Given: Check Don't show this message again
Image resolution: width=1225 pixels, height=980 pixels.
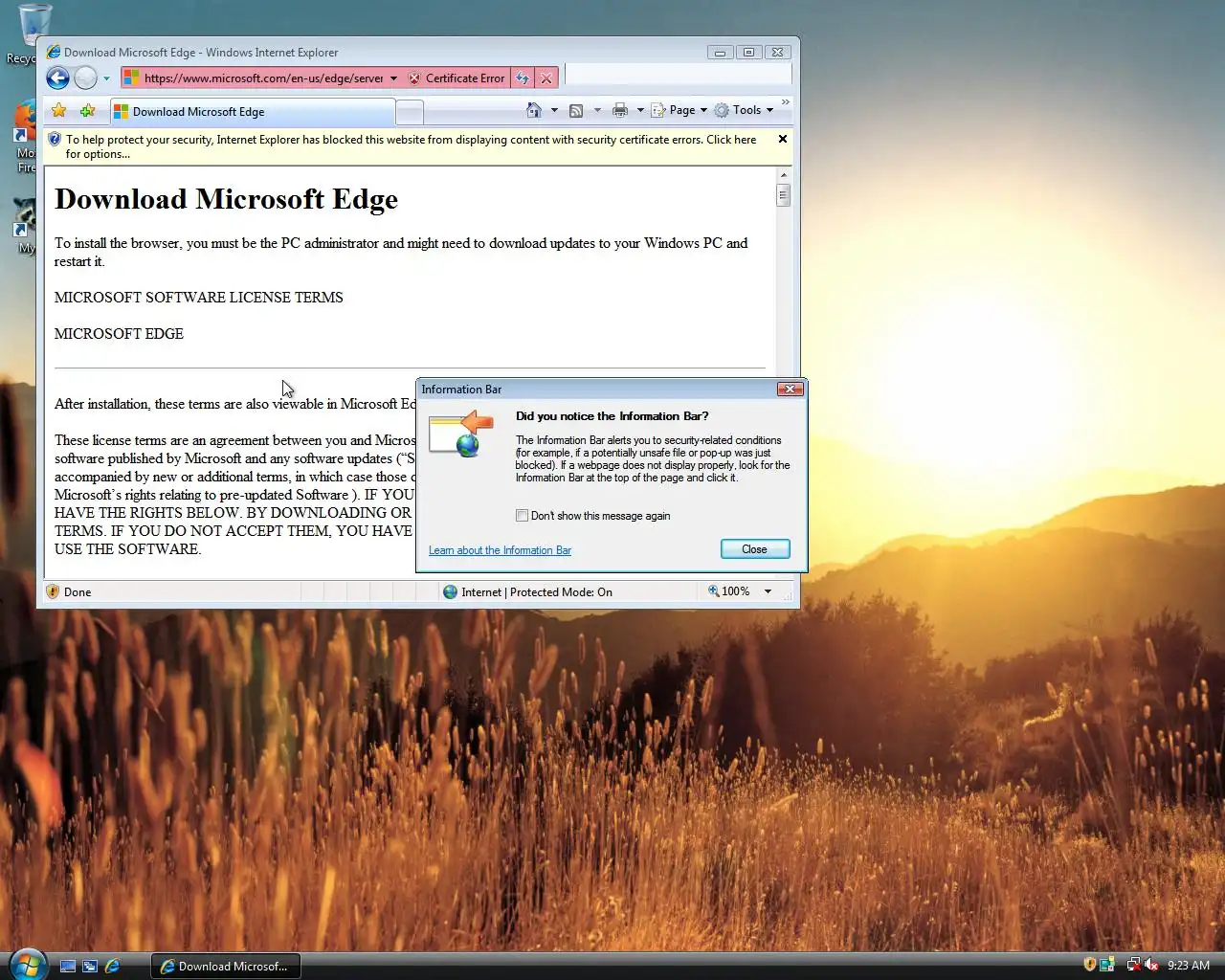Looking at the screenshot, I should pyautogui.click(x=522, y=516).
